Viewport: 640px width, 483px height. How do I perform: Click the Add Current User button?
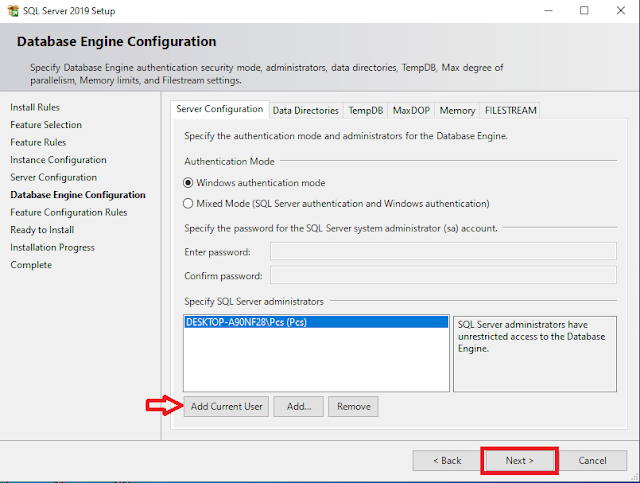click(x=226, y=407)
